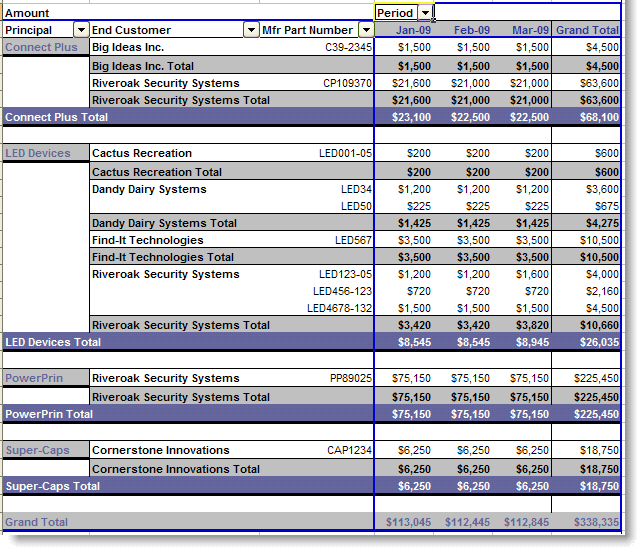Select part number CP109370
This screenshot has width=641, height=551.
click(347, 83)
